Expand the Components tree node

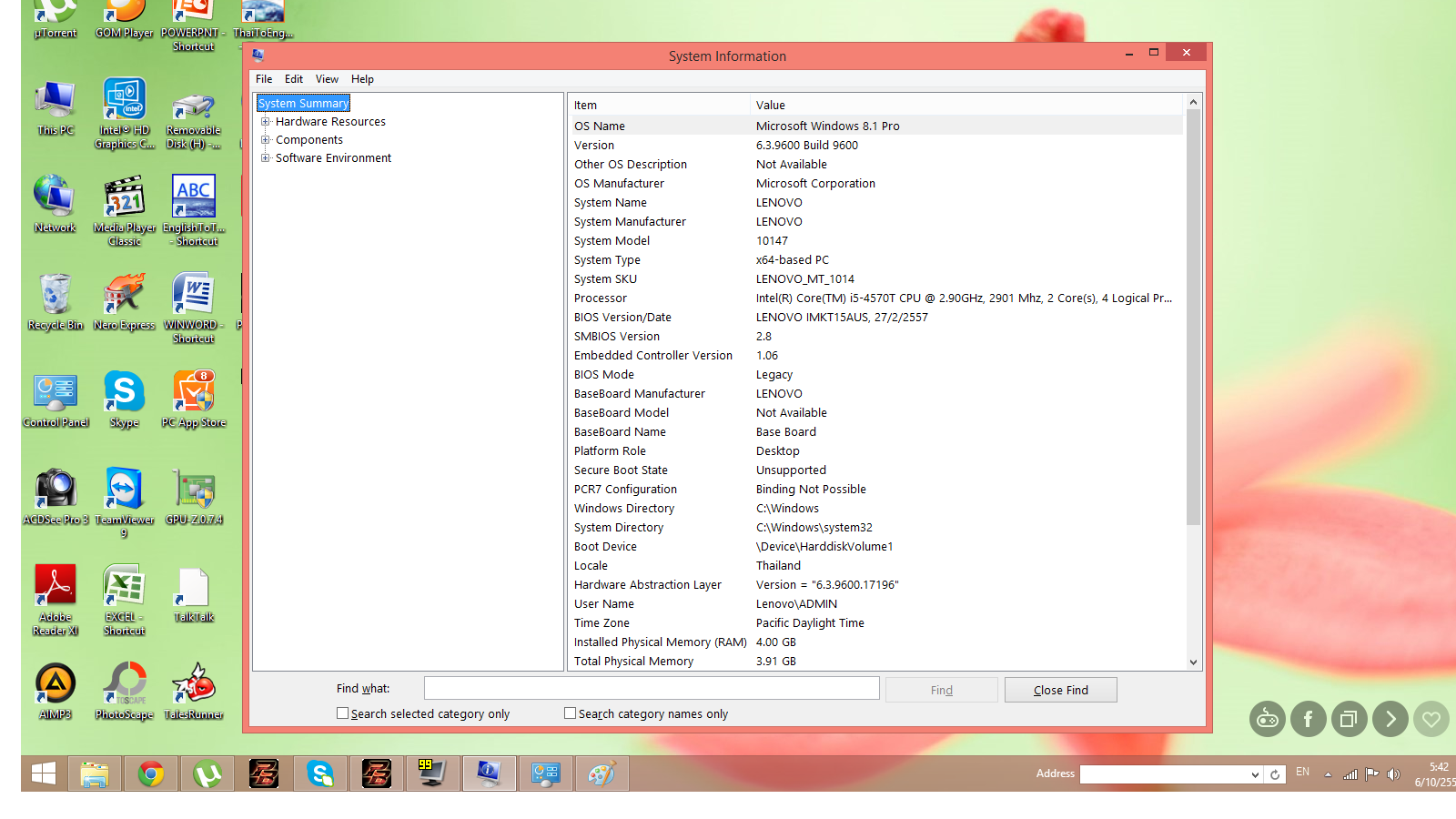click(266, 140)
